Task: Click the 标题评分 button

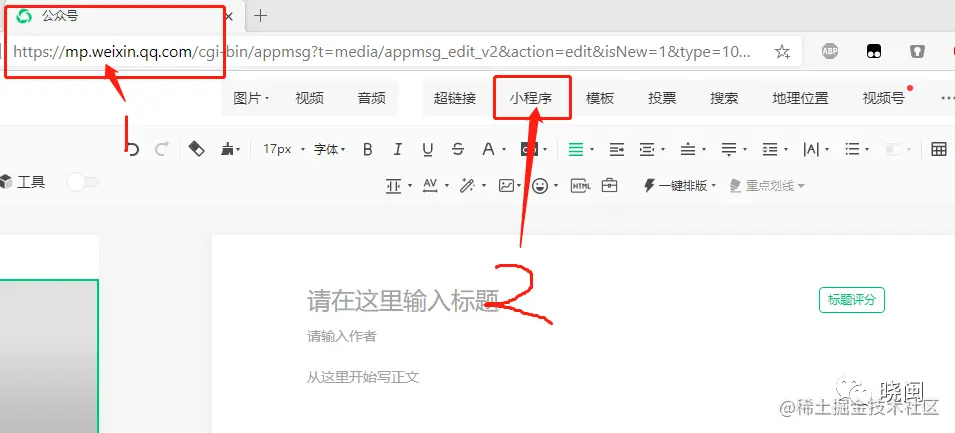Action: [851, 300]
